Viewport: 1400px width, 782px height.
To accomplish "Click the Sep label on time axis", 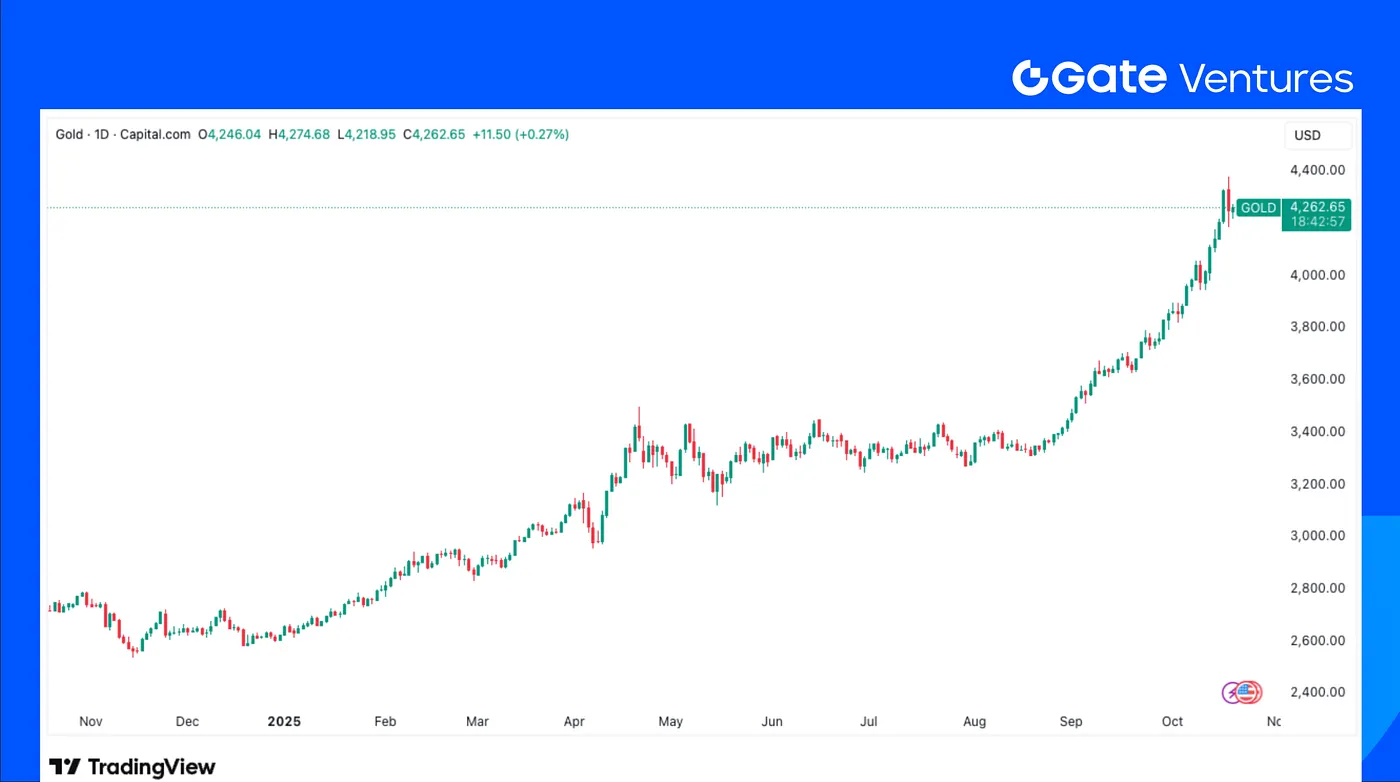I will [1070, 721].
